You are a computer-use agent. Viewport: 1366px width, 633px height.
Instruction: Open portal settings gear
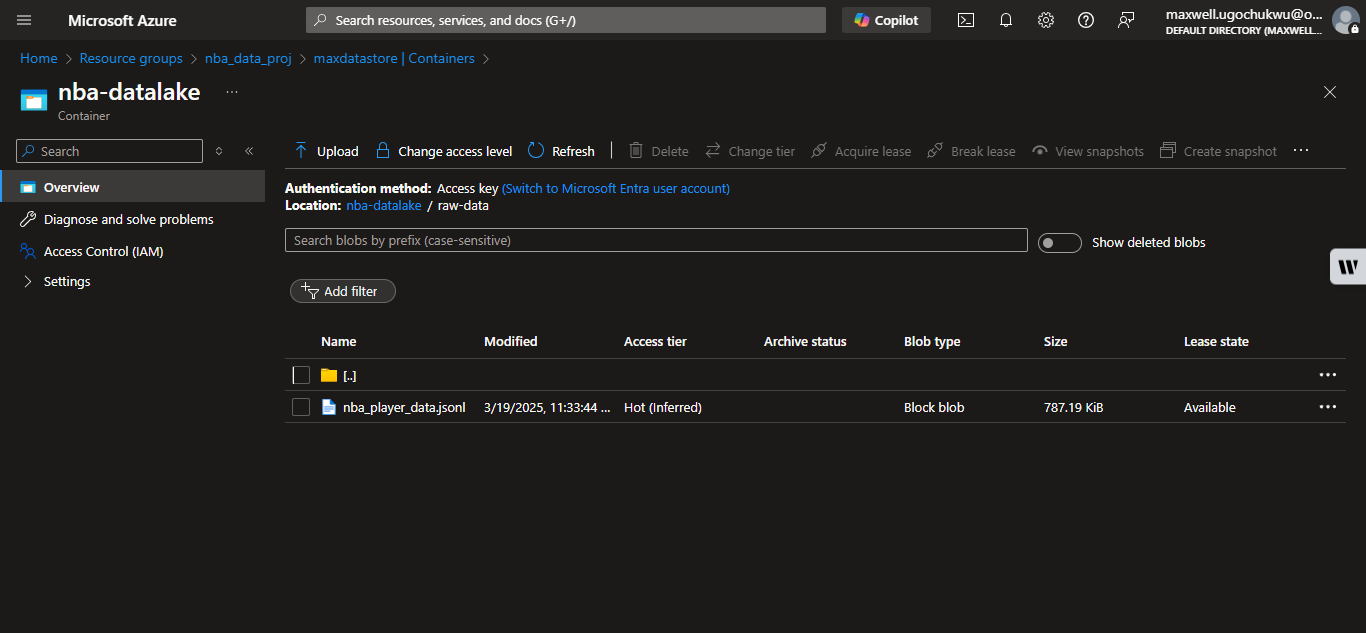click(1046, 20)
